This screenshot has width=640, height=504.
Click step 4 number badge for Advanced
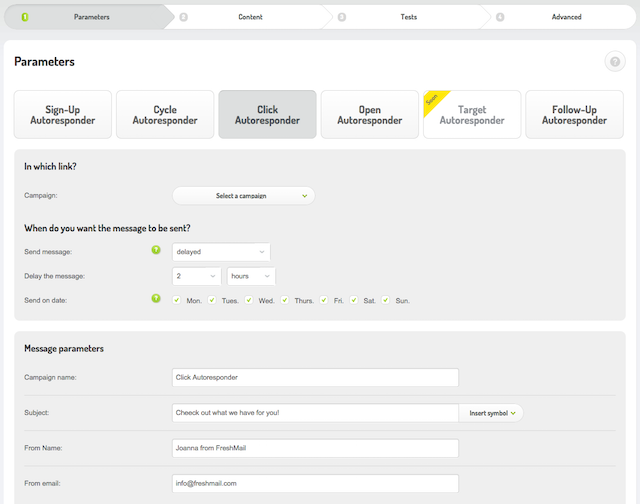500,17
